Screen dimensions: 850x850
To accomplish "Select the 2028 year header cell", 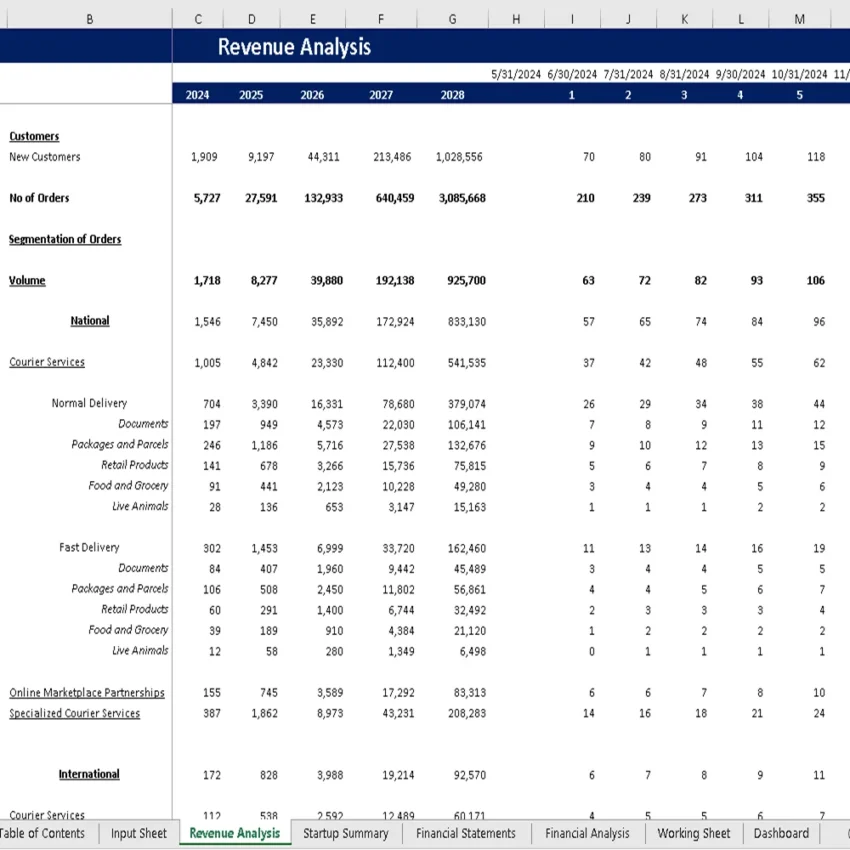I will pyautogui.click(x=452, y=94).
